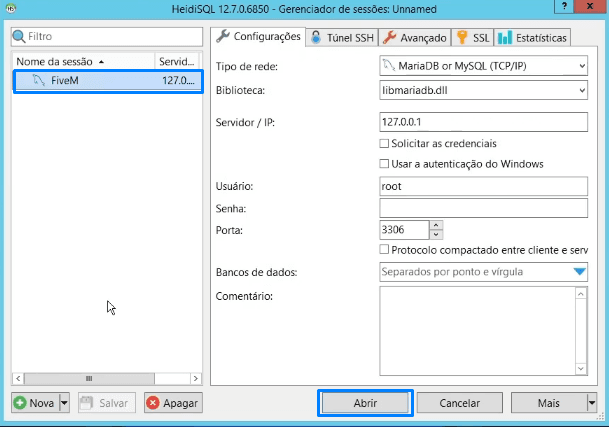Enable Usar a autenticação do Windows
Image resolution: width=609 pixels, height=427 pixels.
click(384, 164)
